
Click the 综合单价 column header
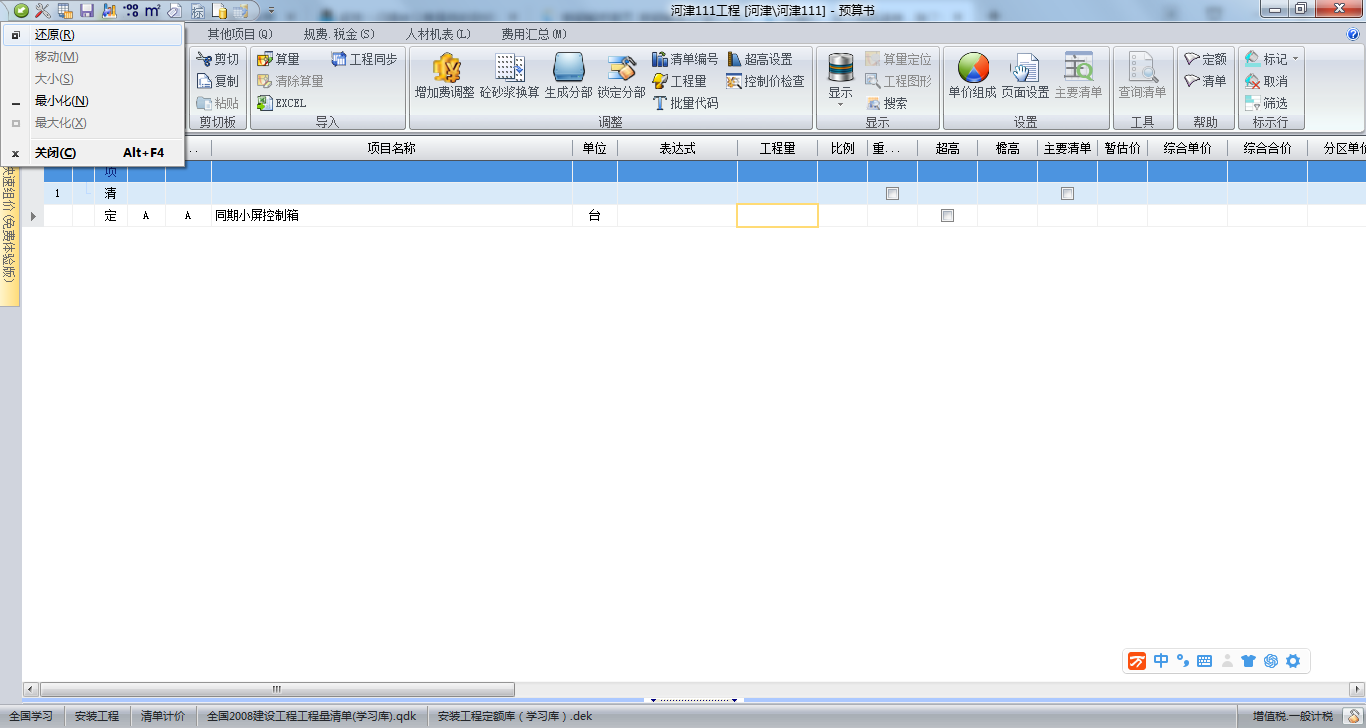tap(1187, 148)
